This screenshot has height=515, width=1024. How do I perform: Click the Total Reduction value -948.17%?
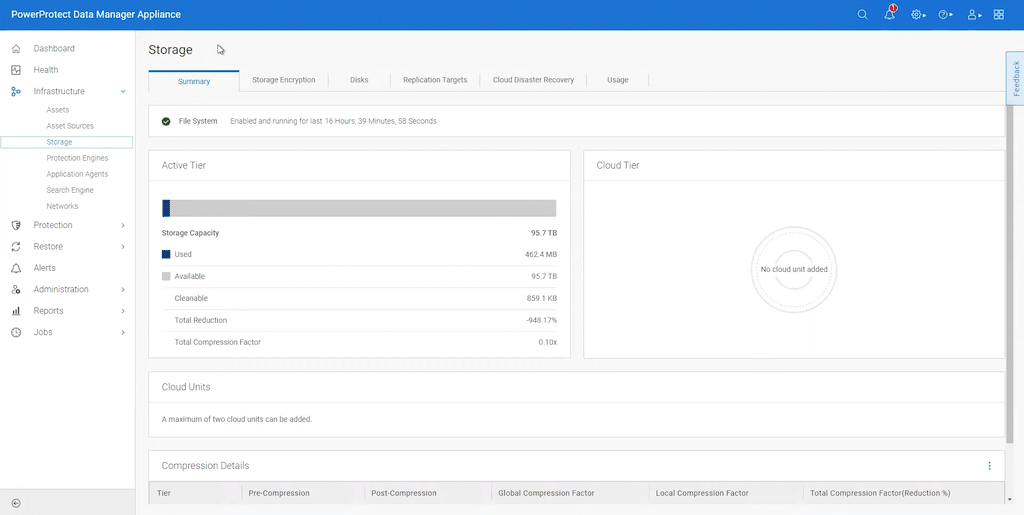tap(541, 320)
